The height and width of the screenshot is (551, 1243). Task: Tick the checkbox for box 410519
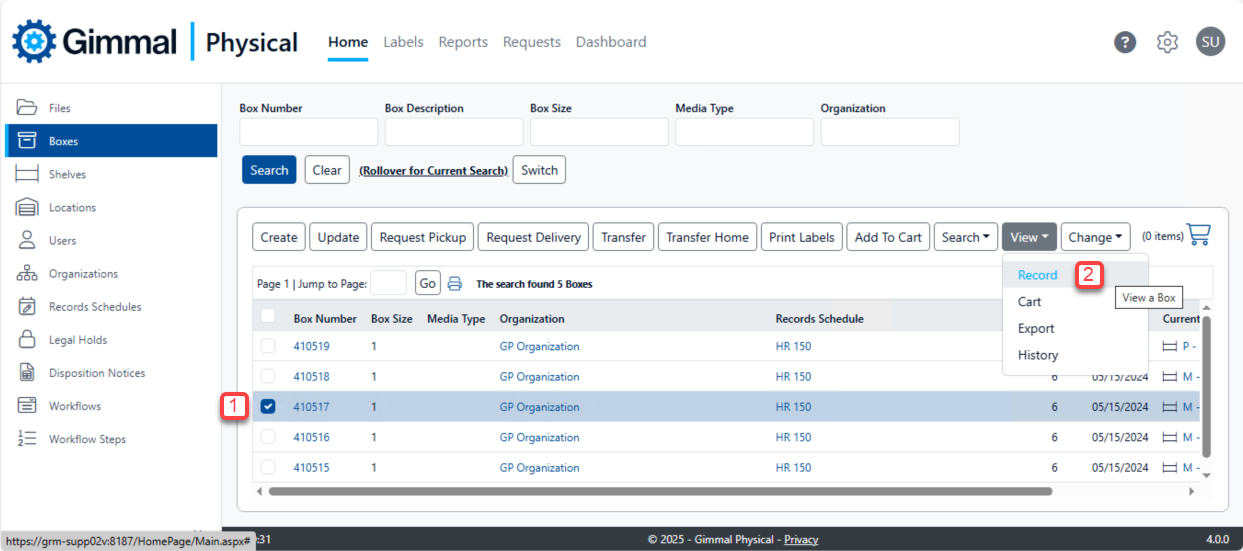[x=268, y=346]
